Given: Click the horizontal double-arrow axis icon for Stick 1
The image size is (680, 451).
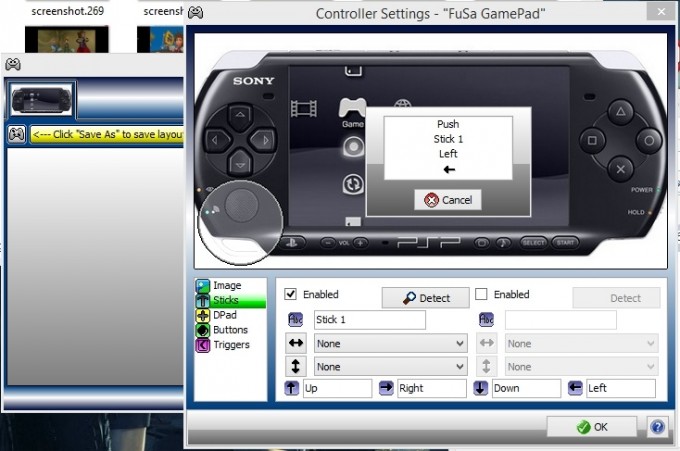Looking at the screenshot, I should click(x=296, y=343).
